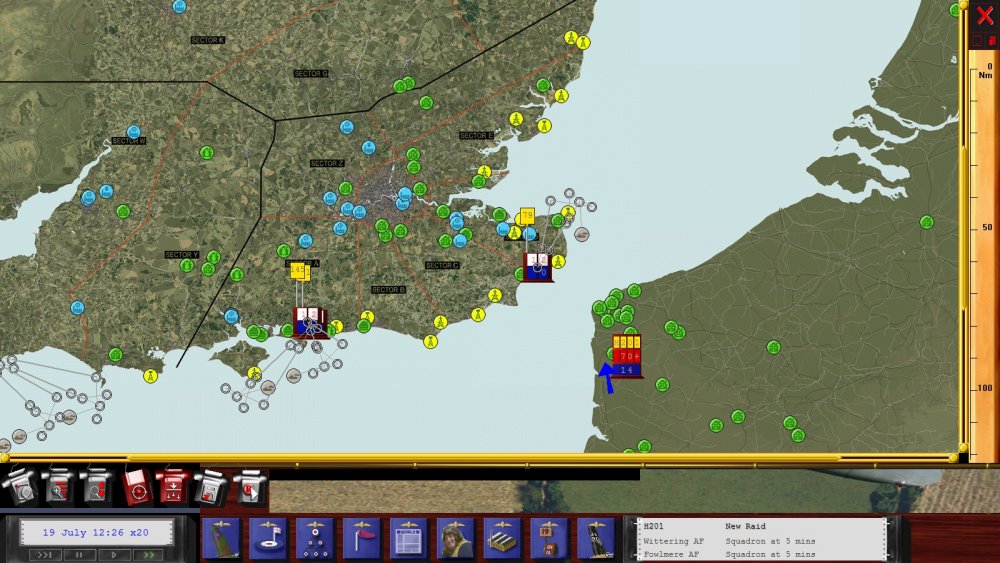The height and width of the screenshot is (563, 1000).
Task: Click the yellow 79 squadron flag
Action: (527, 216)
